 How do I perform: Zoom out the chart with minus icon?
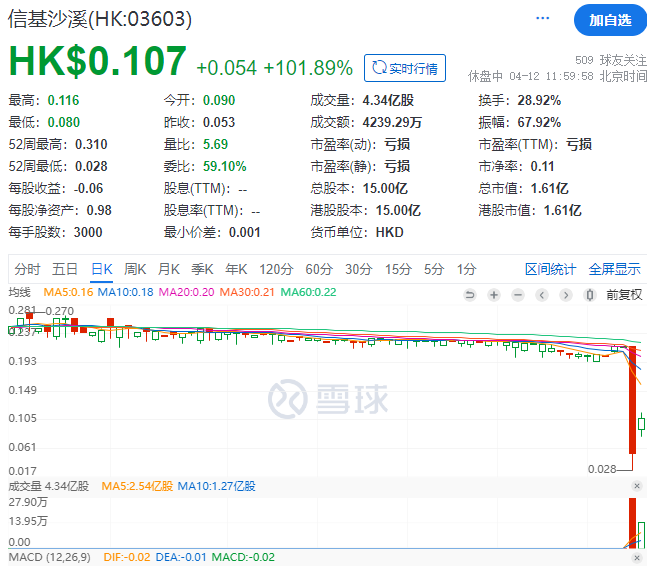coord(518,295)
